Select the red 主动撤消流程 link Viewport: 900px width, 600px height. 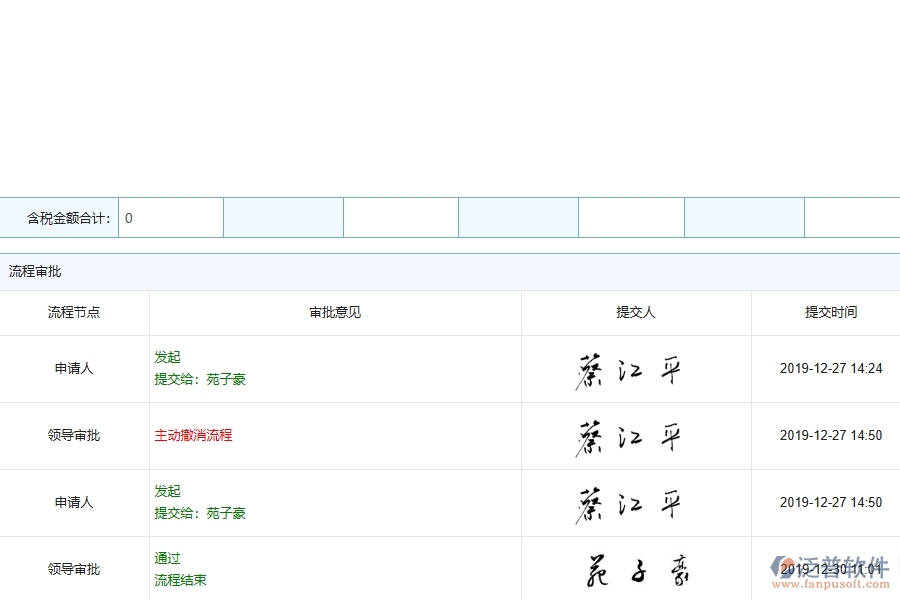pos(193,435)
